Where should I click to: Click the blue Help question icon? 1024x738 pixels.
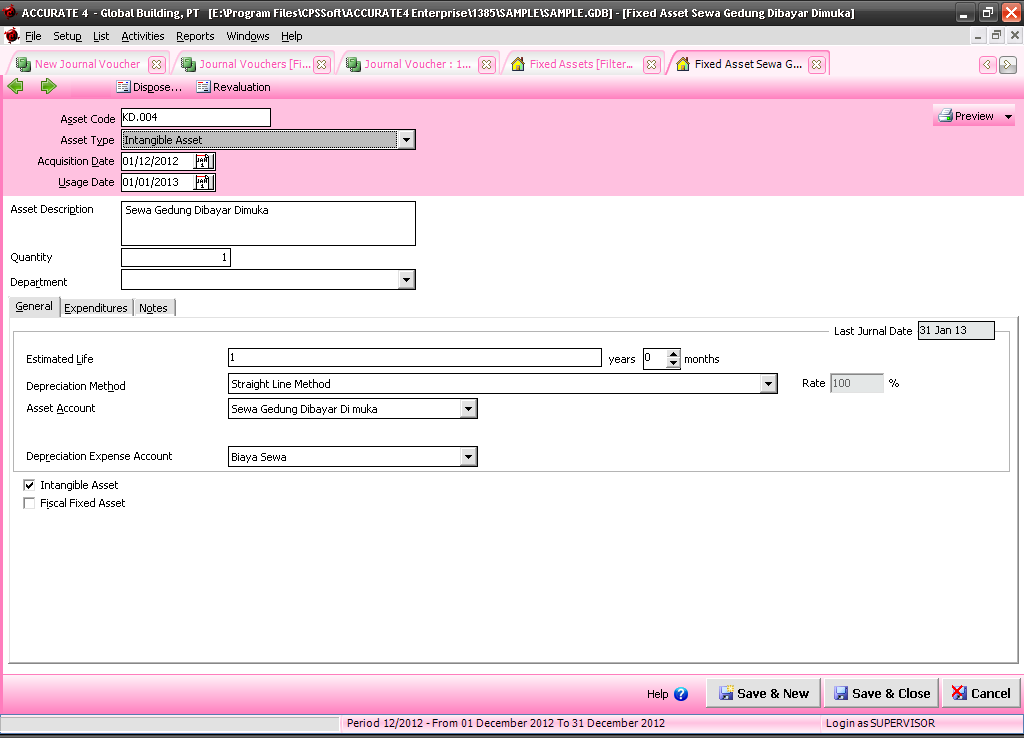(681, 694)
